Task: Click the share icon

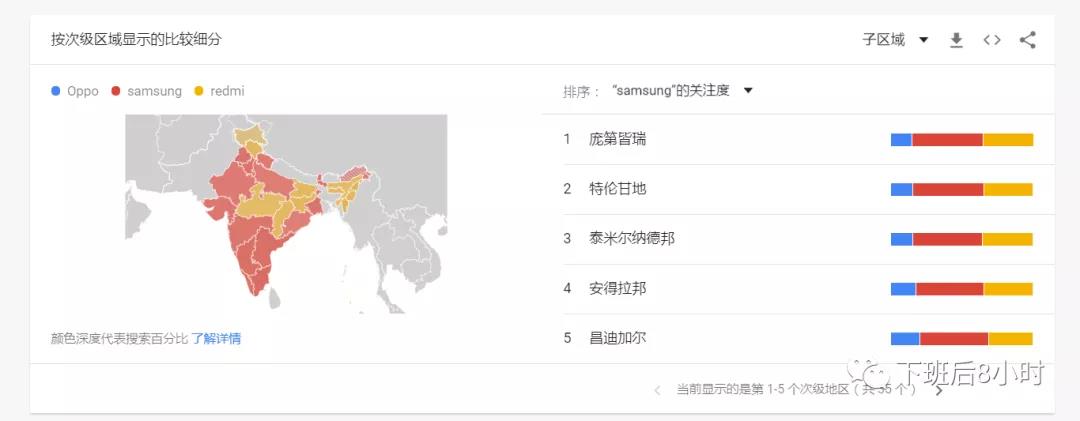Action: pos(1027,40)
